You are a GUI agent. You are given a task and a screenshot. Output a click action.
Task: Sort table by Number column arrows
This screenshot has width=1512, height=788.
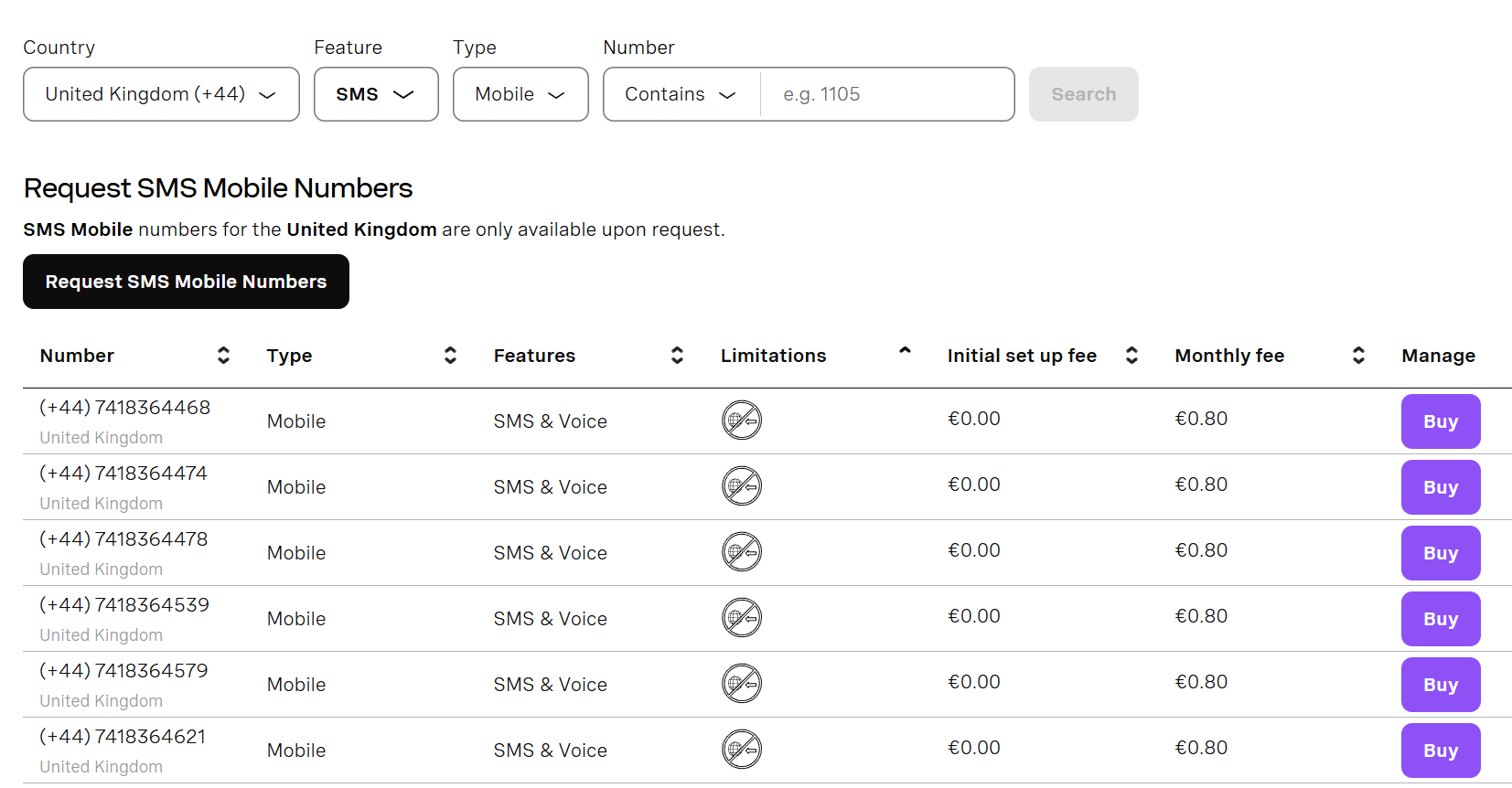tap(223, 356)
